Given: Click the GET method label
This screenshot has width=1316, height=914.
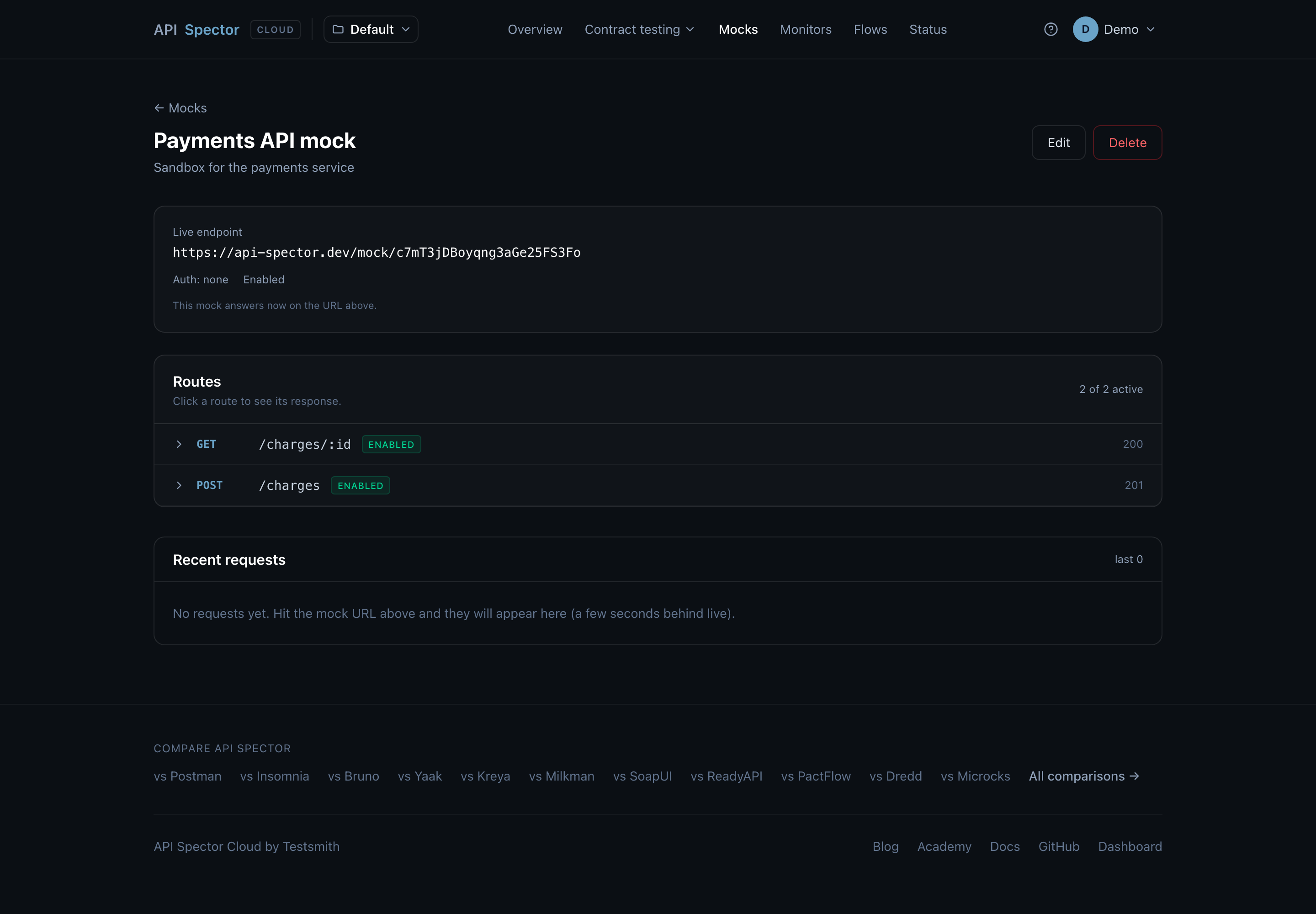Looking at the screenshot, I should (x=206, y=444).
